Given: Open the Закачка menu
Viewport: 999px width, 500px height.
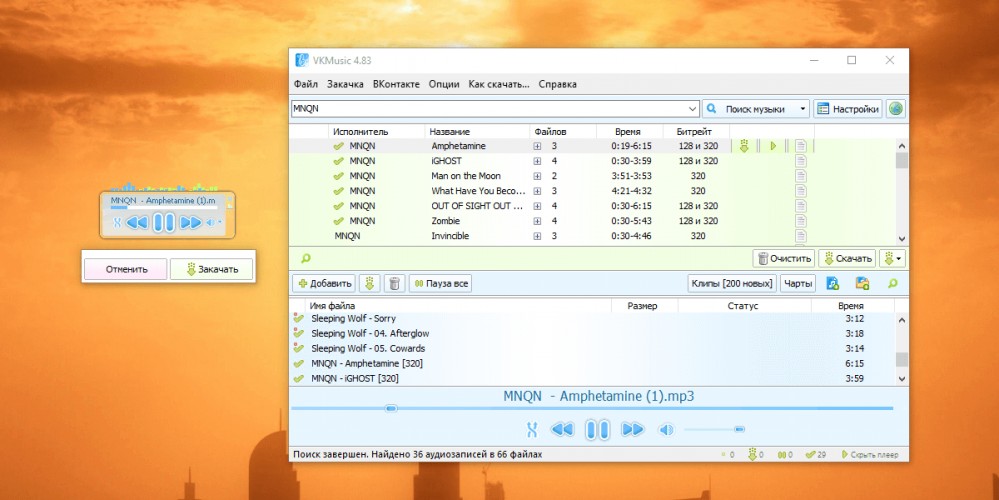Looking at the screenshot, I should click(x=345, y=84).
